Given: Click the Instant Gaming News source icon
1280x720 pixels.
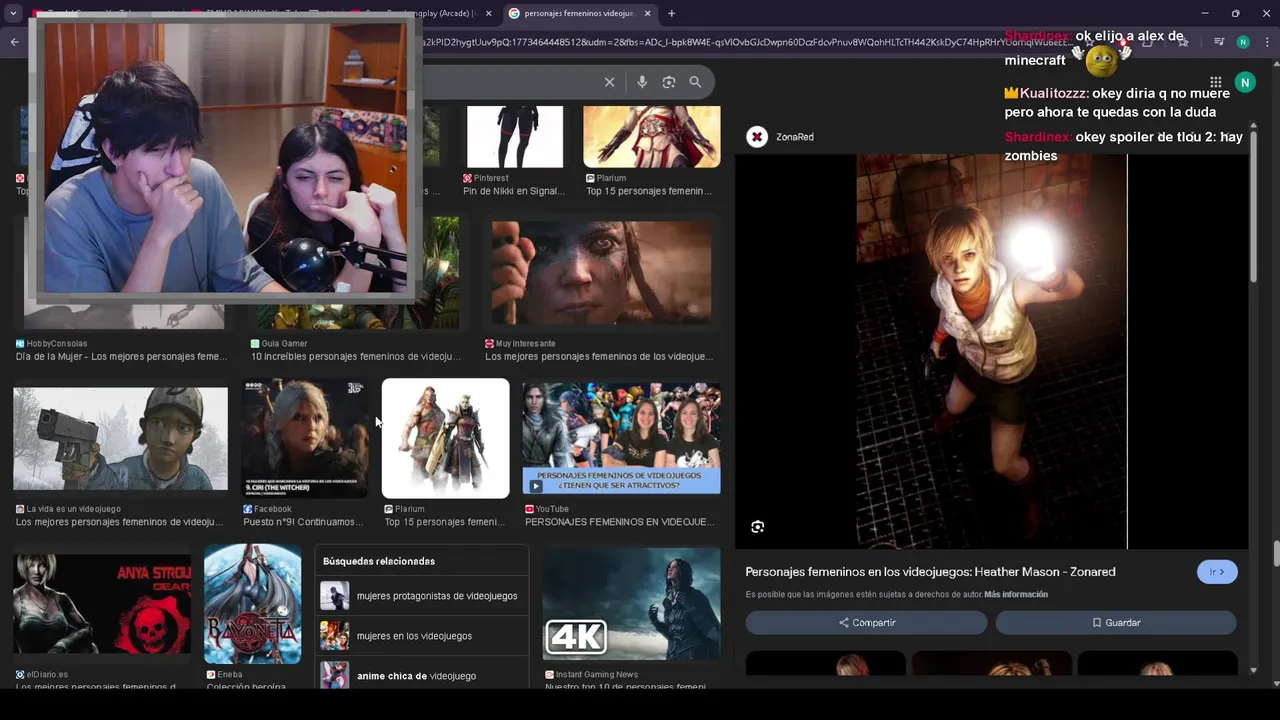Looking at the screenshot, I should pyautogui.click(x=549, y=675).
